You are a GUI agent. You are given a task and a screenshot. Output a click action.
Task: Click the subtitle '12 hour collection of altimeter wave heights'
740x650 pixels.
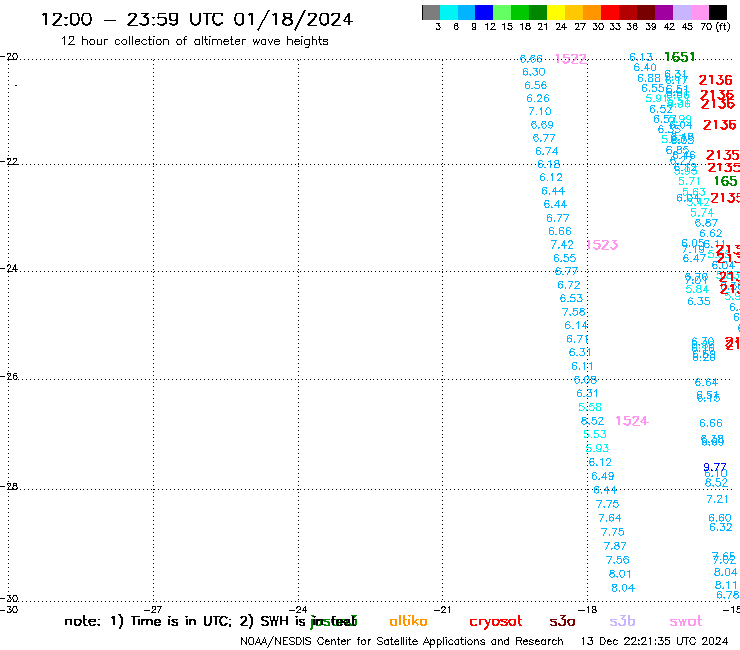coord(194,41)
